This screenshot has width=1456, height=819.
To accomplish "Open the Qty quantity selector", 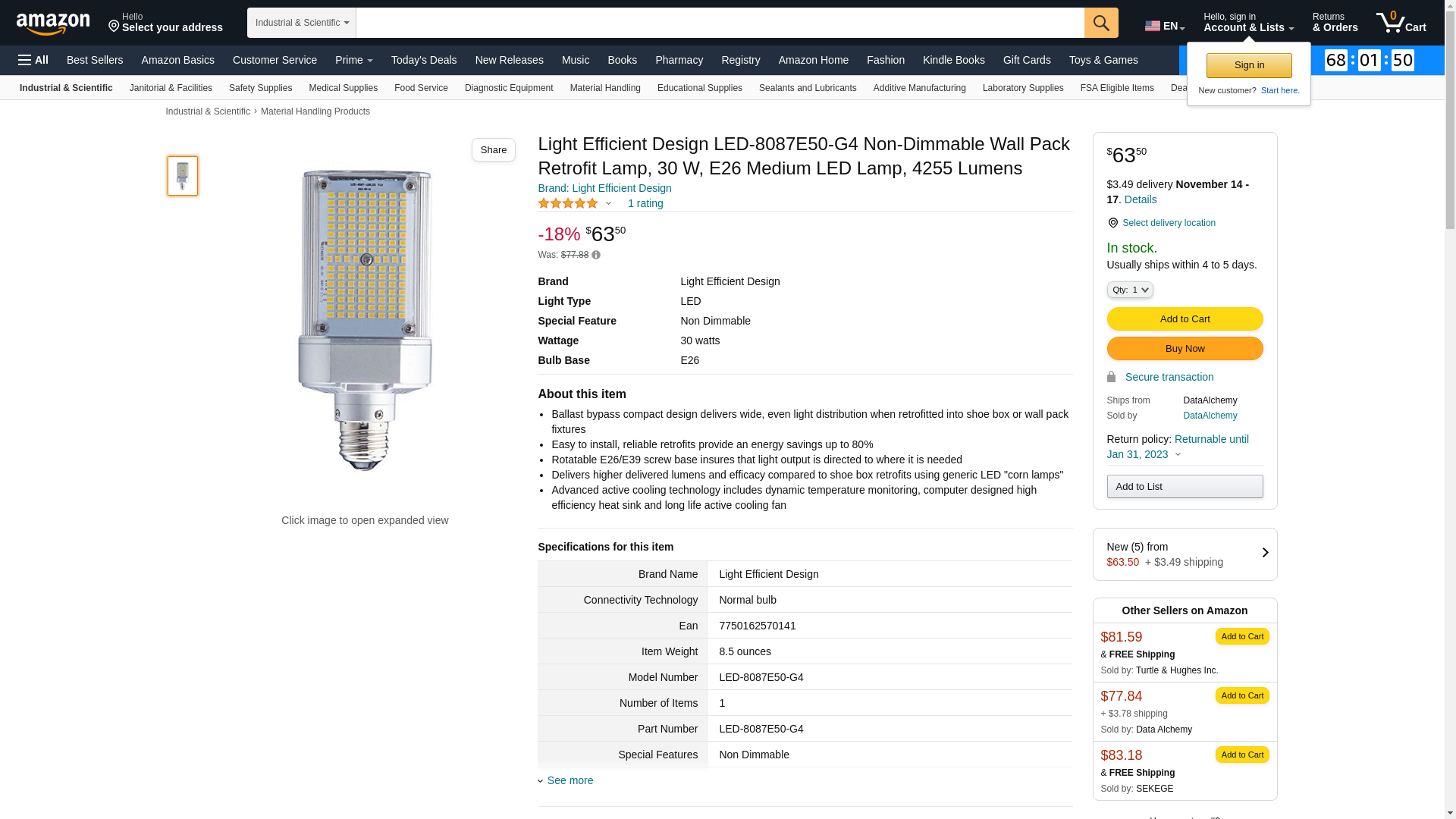I will click(x=1130, y=290).
